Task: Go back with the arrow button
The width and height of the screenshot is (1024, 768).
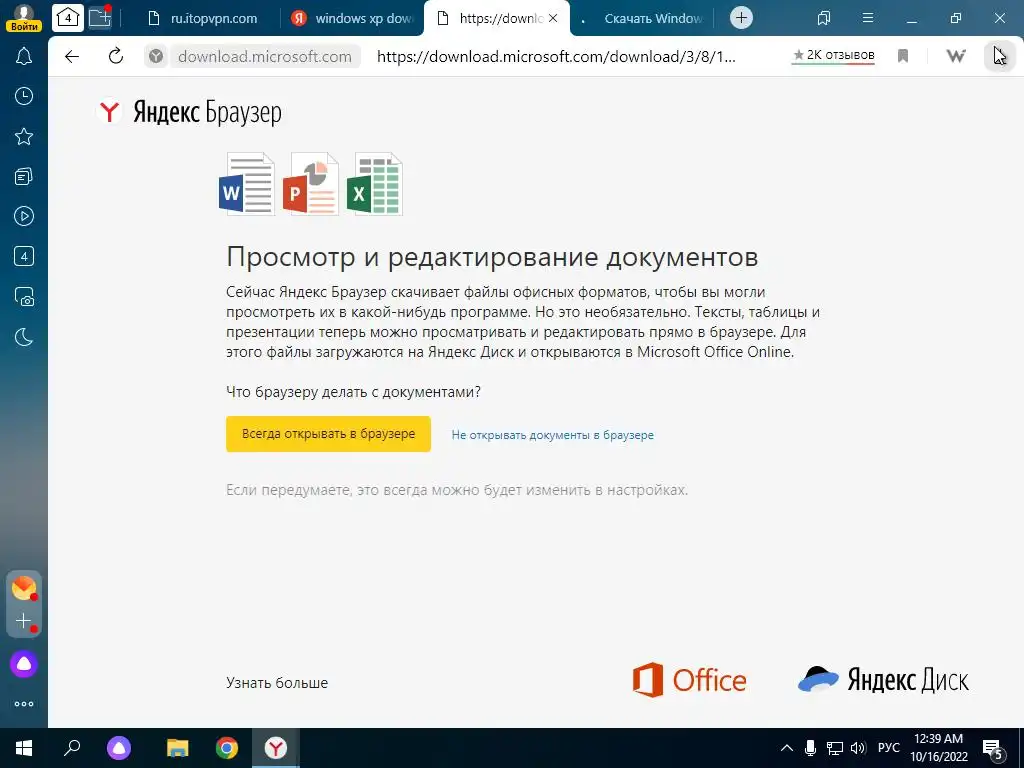Action: pos(72,56)
